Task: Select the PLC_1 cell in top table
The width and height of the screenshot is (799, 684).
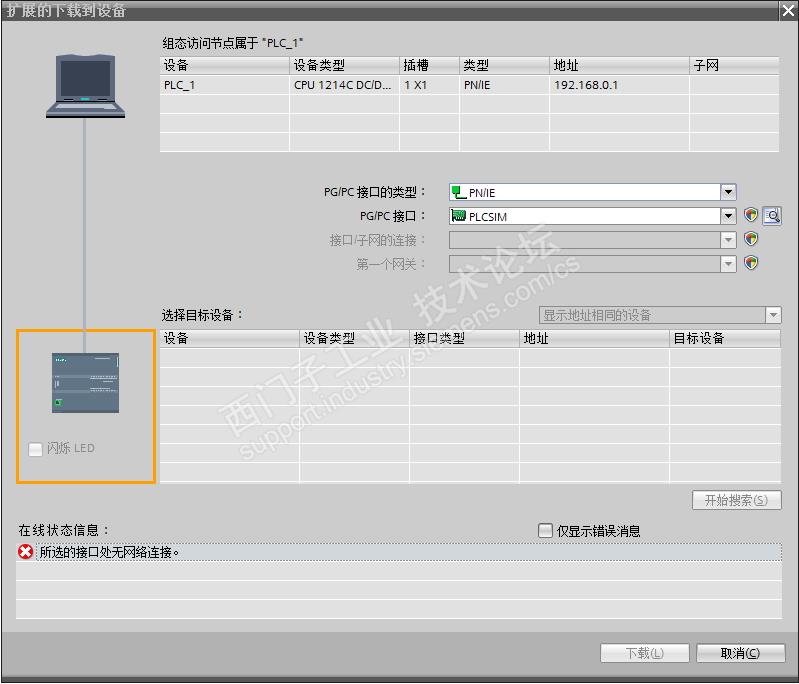Action: pyautogui.click(x=224, y=85)
